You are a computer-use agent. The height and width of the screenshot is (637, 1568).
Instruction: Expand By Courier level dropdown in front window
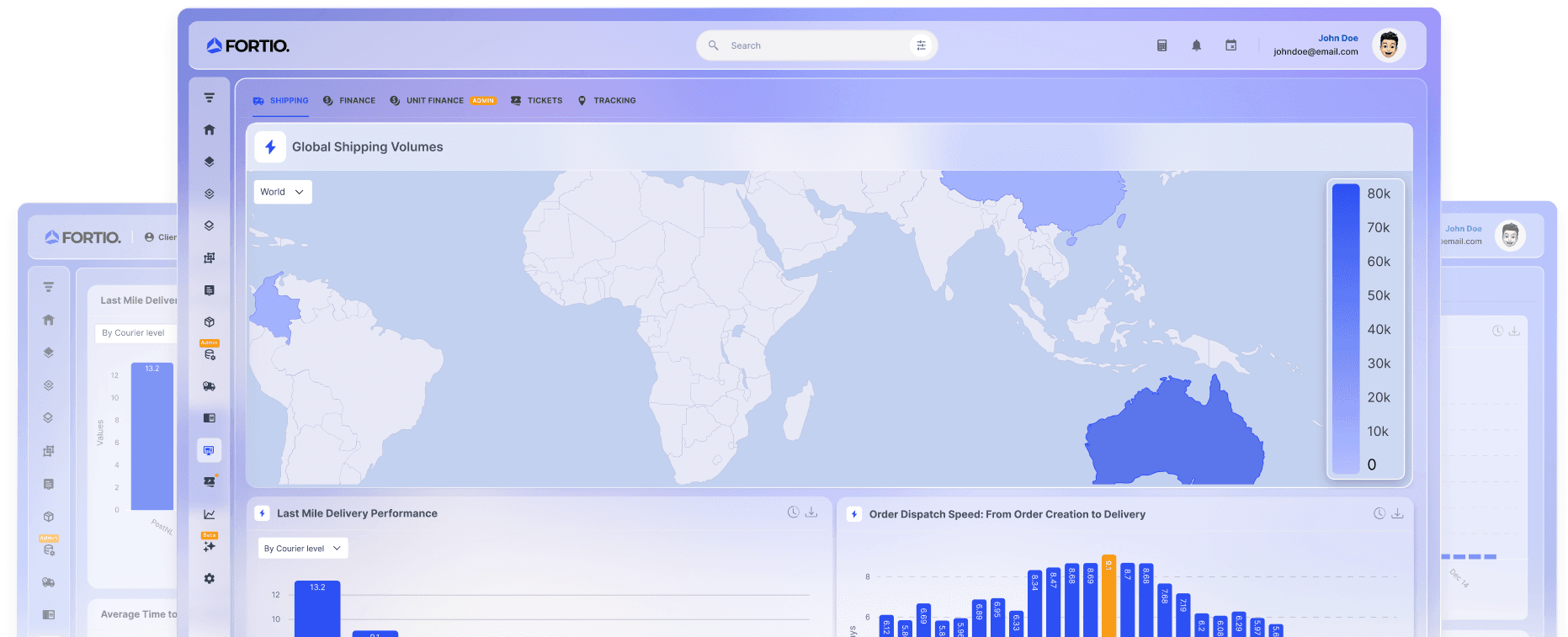(303, 548)
